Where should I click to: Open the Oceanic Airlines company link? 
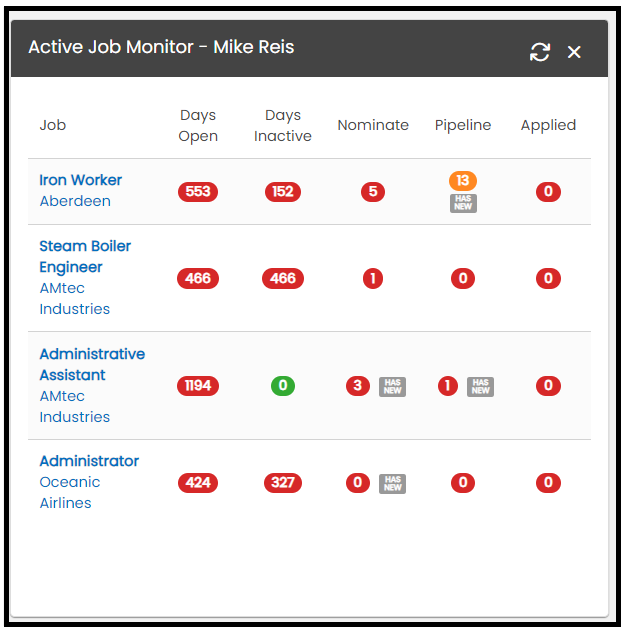coord(70,492)
